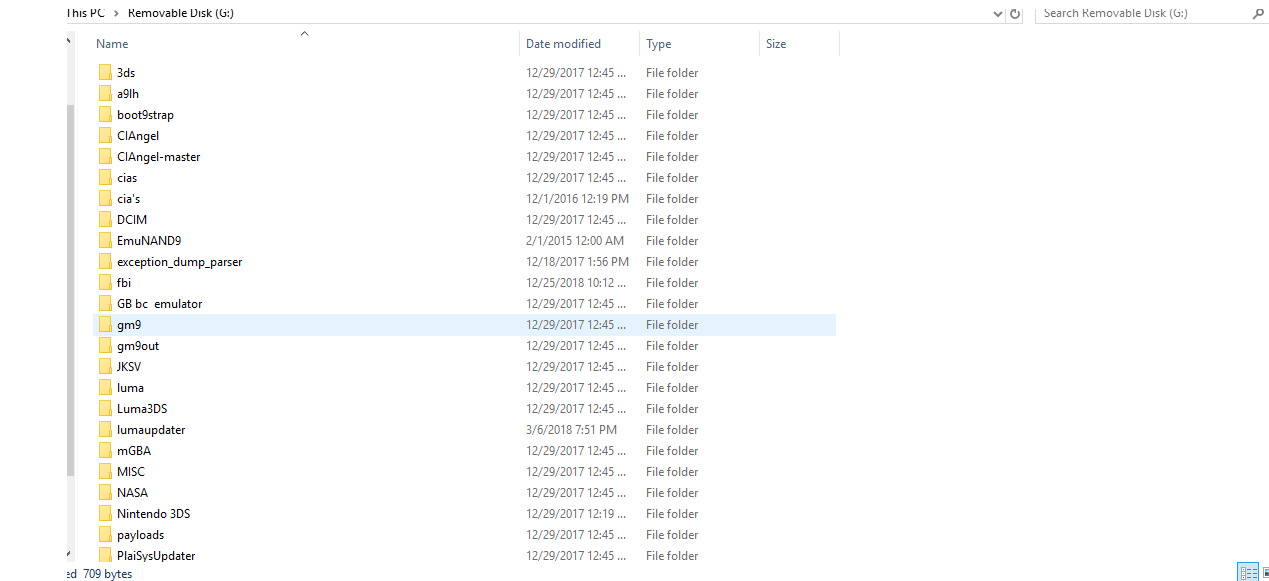This screenshot has height=581, width=1269.
Task: Select the gm9out folder icon
Action: [106, 346]
